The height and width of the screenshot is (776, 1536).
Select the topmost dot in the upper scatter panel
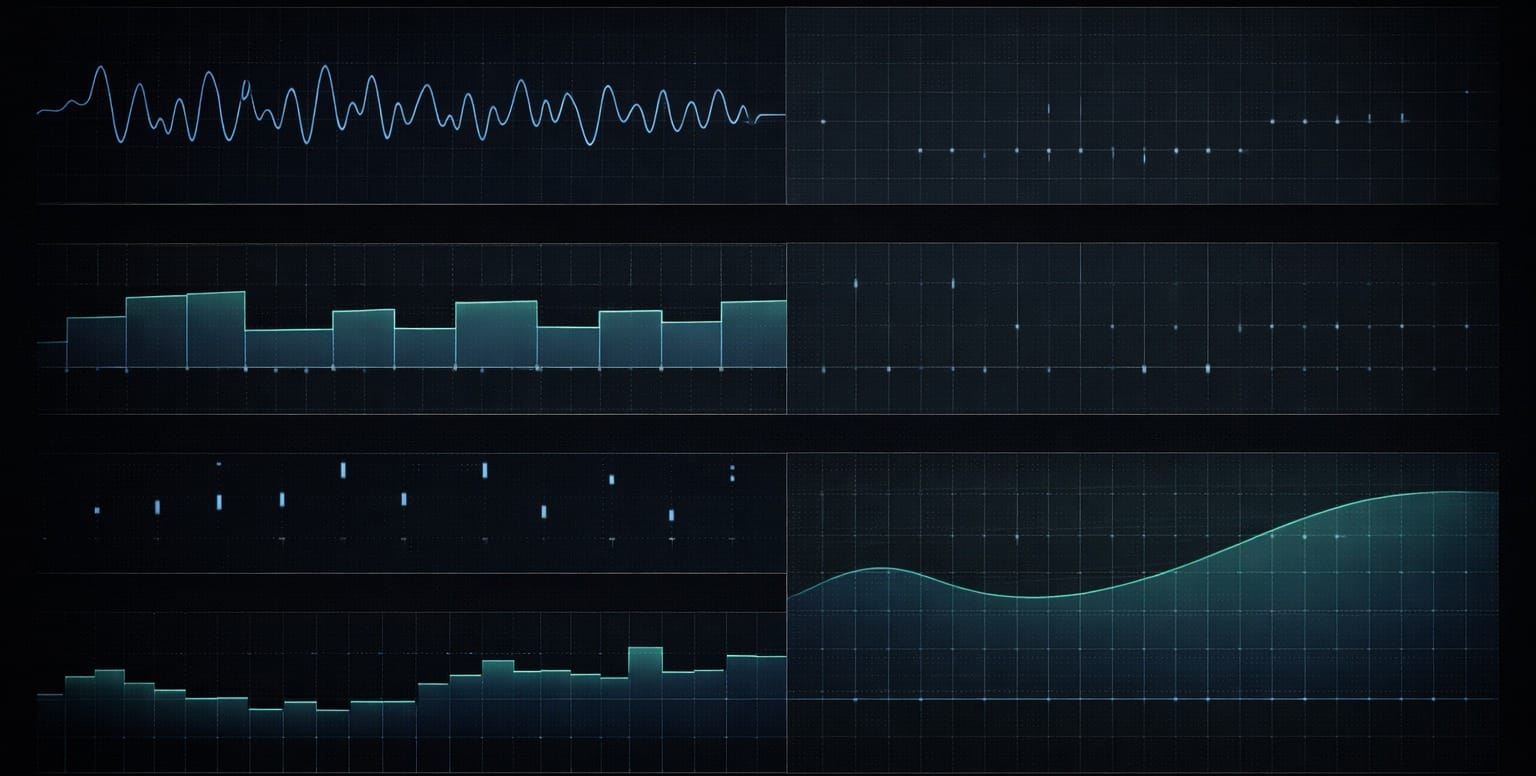tap(1466, 92)
